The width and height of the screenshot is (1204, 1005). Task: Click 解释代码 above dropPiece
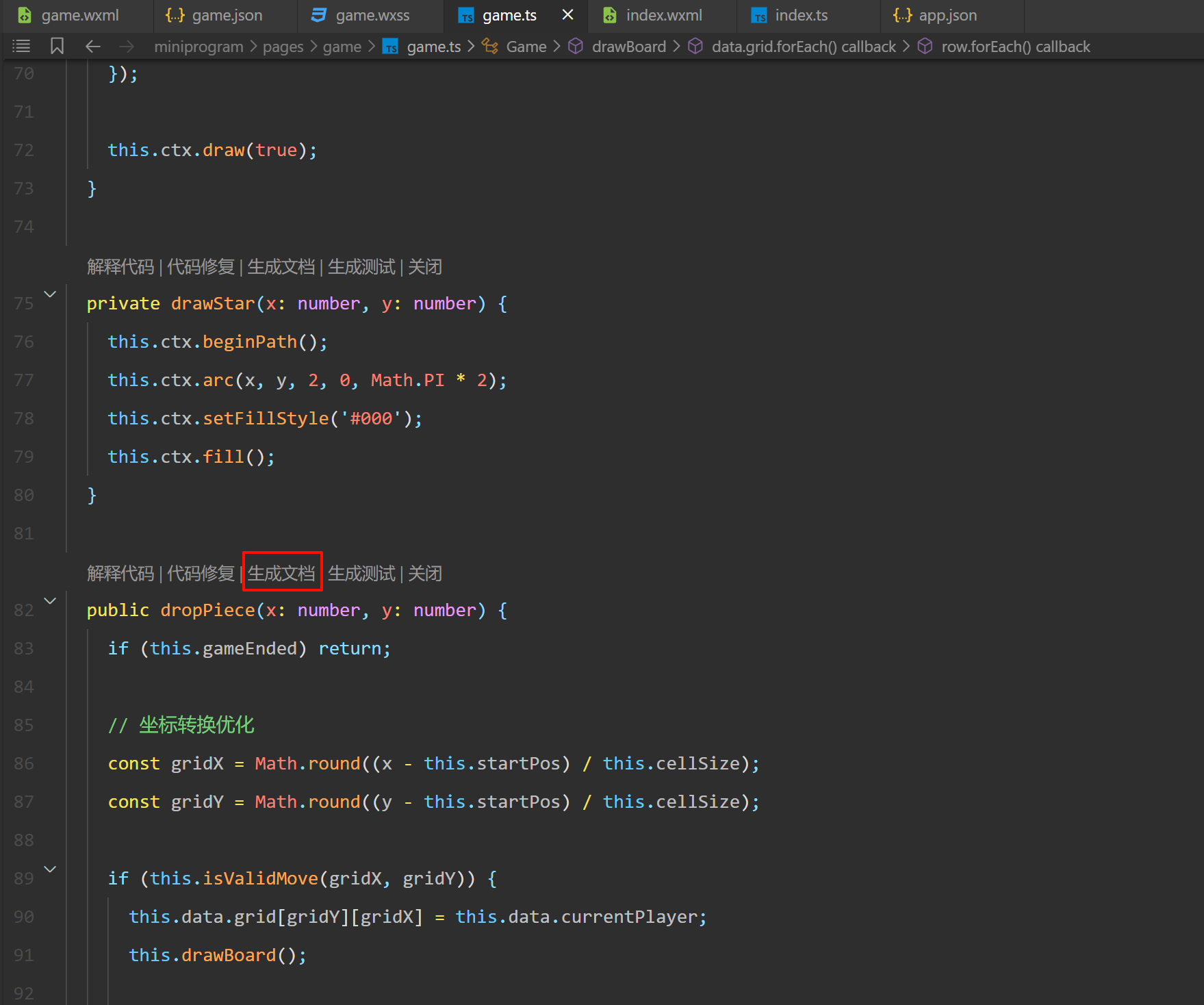[x=120, y=574]
